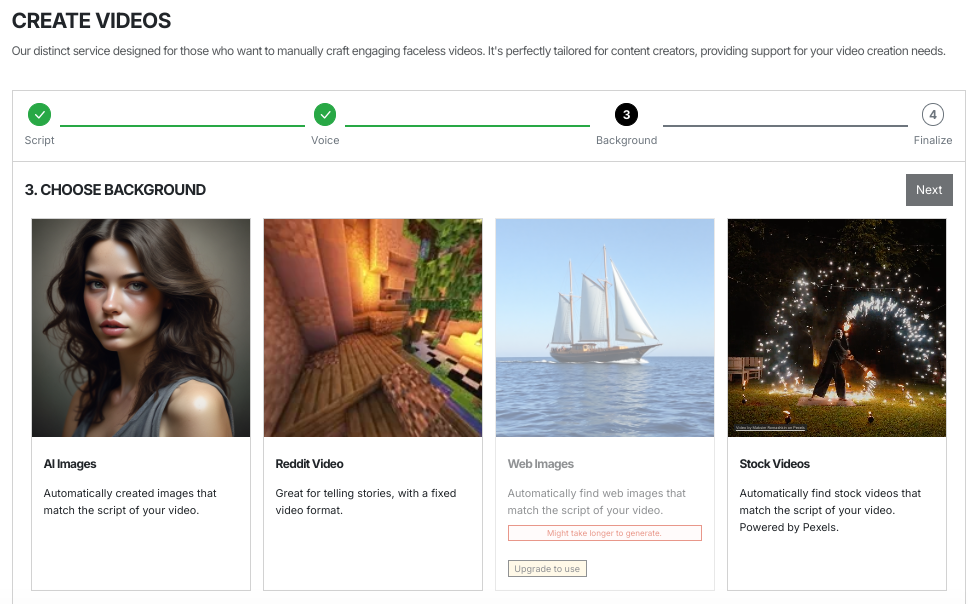Click the Stock Videos card title
The width and height of the screenshot is (968, 604).
click(775, 464)
